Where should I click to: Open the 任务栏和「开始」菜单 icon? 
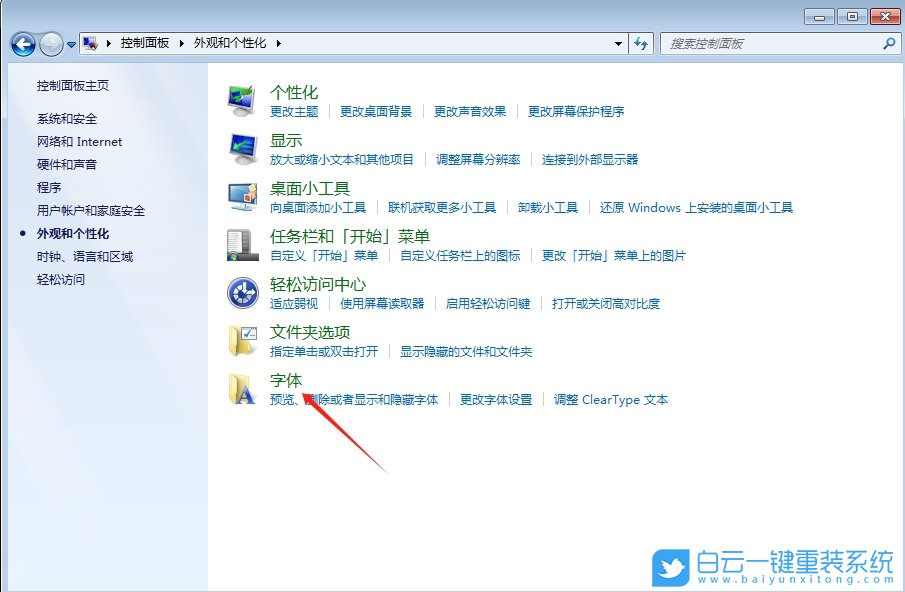point(241,246)
